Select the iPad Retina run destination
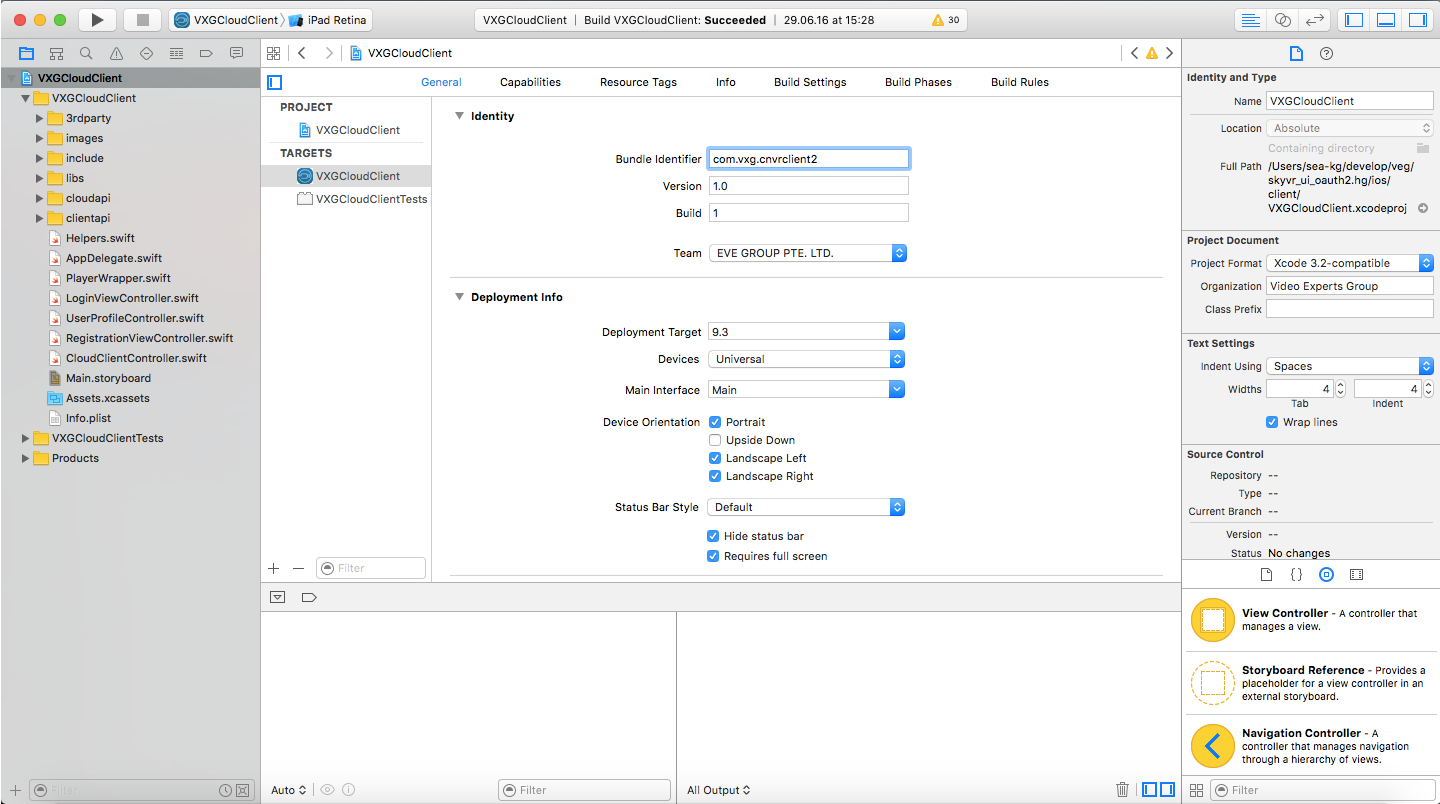The image size is (1440, 804). coord(330,20)
